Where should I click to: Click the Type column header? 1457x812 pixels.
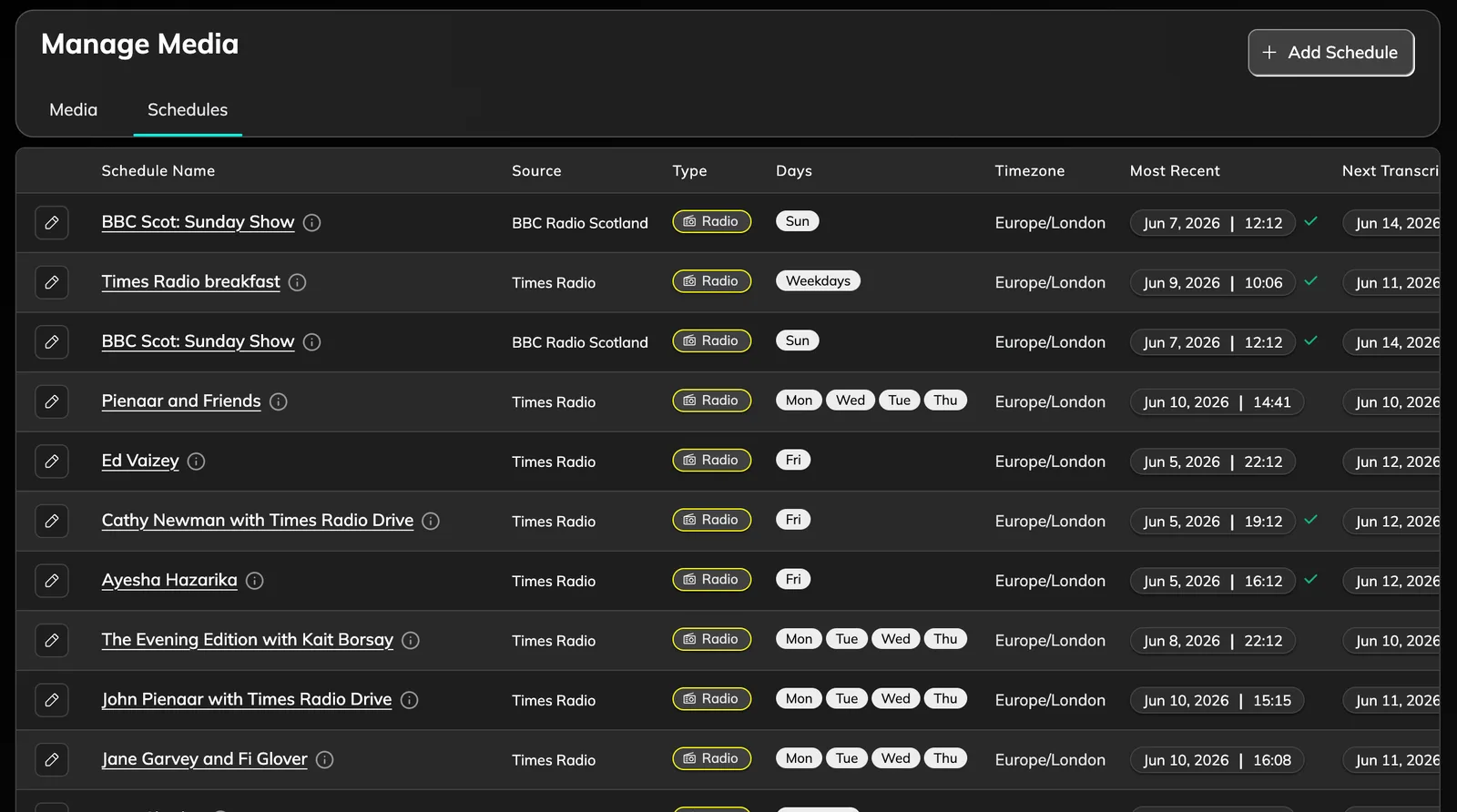click(689, 171)
